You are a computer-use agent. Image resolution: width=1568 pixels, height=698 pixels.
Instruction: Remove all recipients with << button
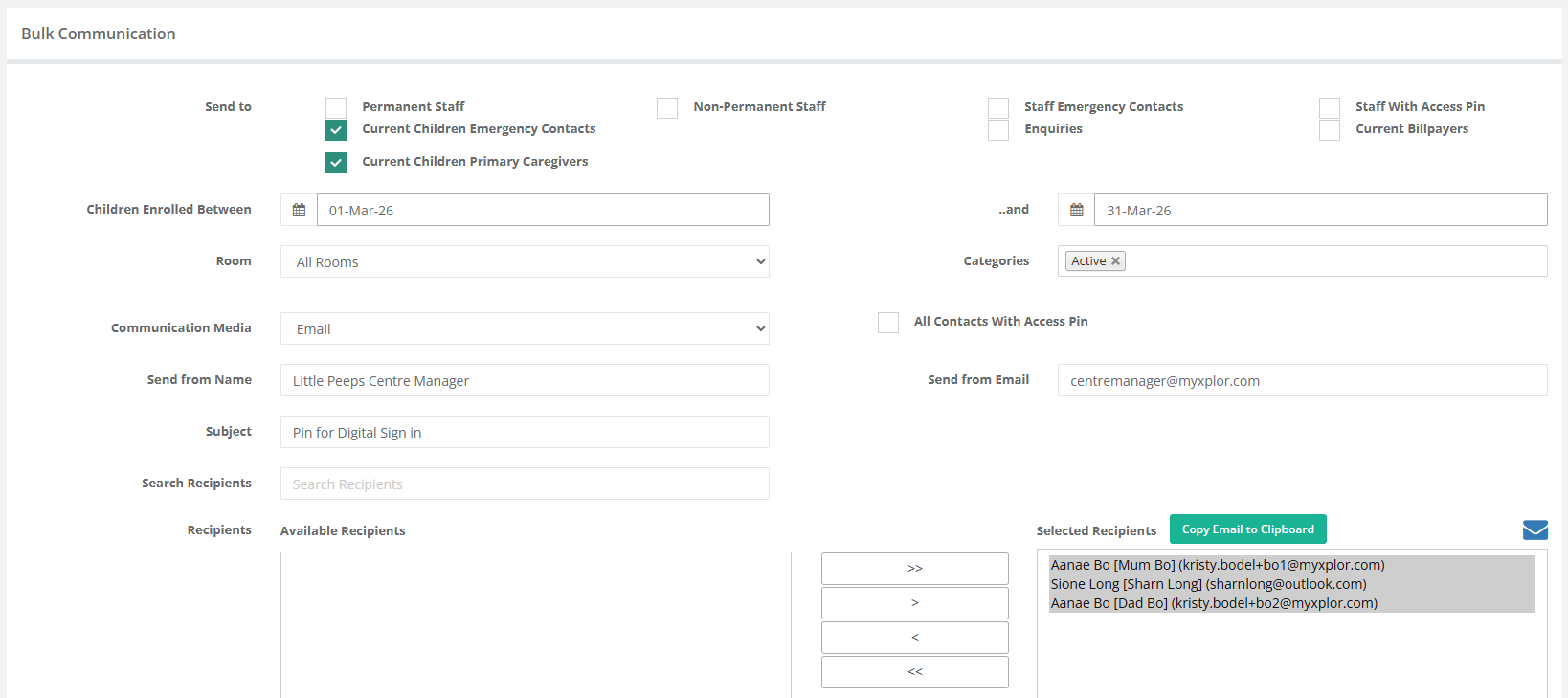point(914,672)
